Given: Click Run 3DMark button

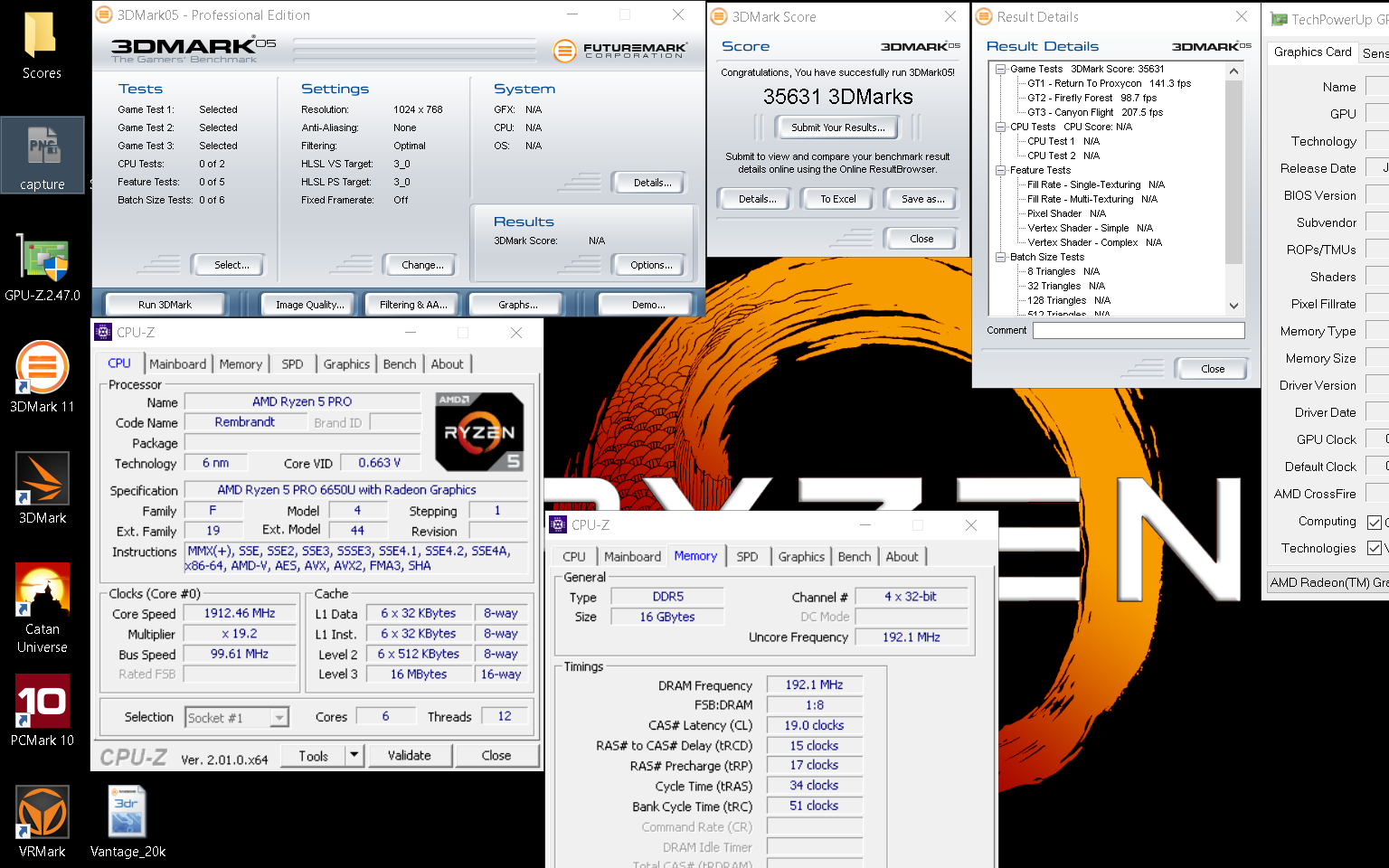Looking at the screenshot, I should point(165,305).
